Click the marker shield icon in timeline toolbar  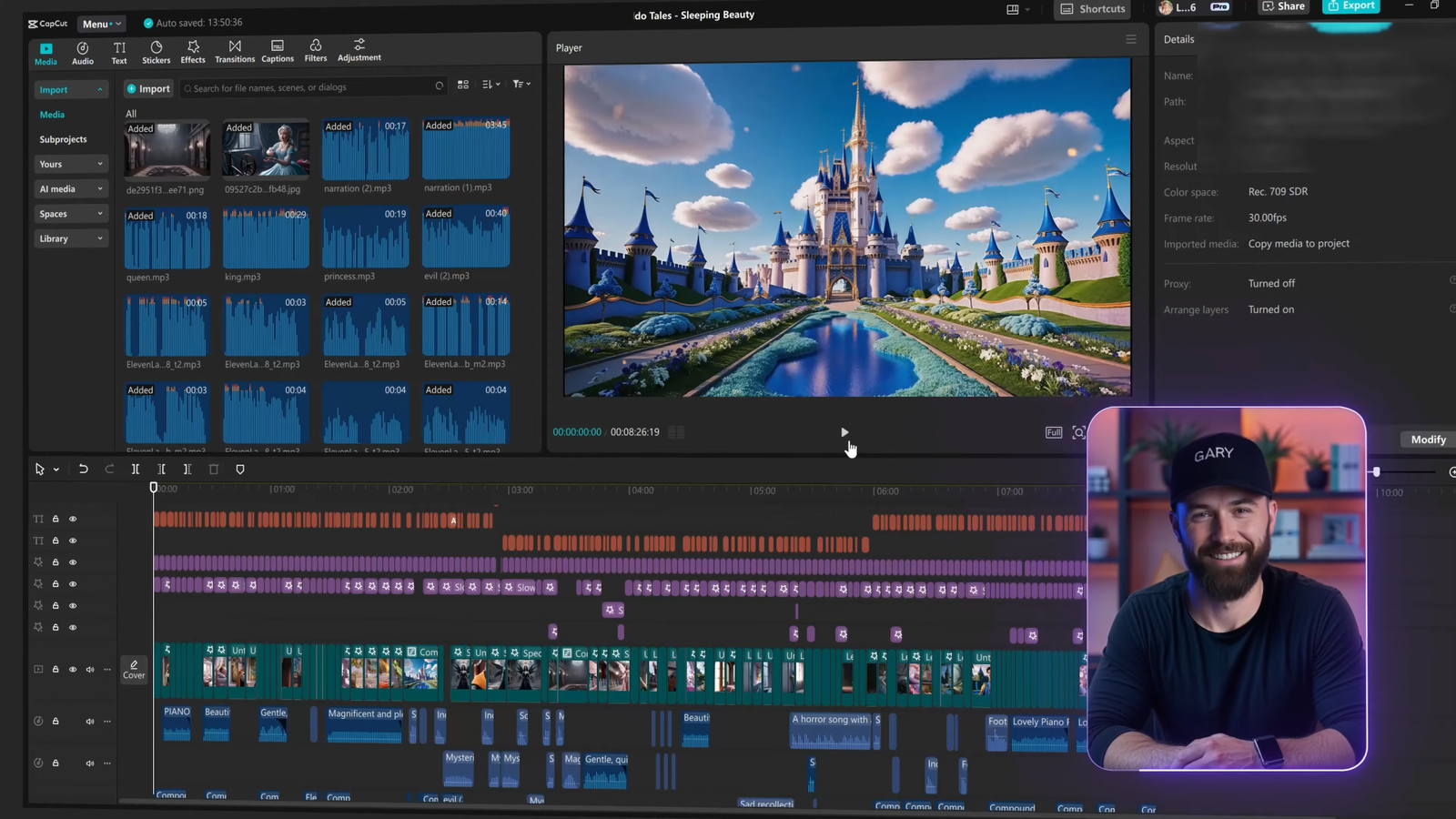pyautogui.click(x=240, y=469)
